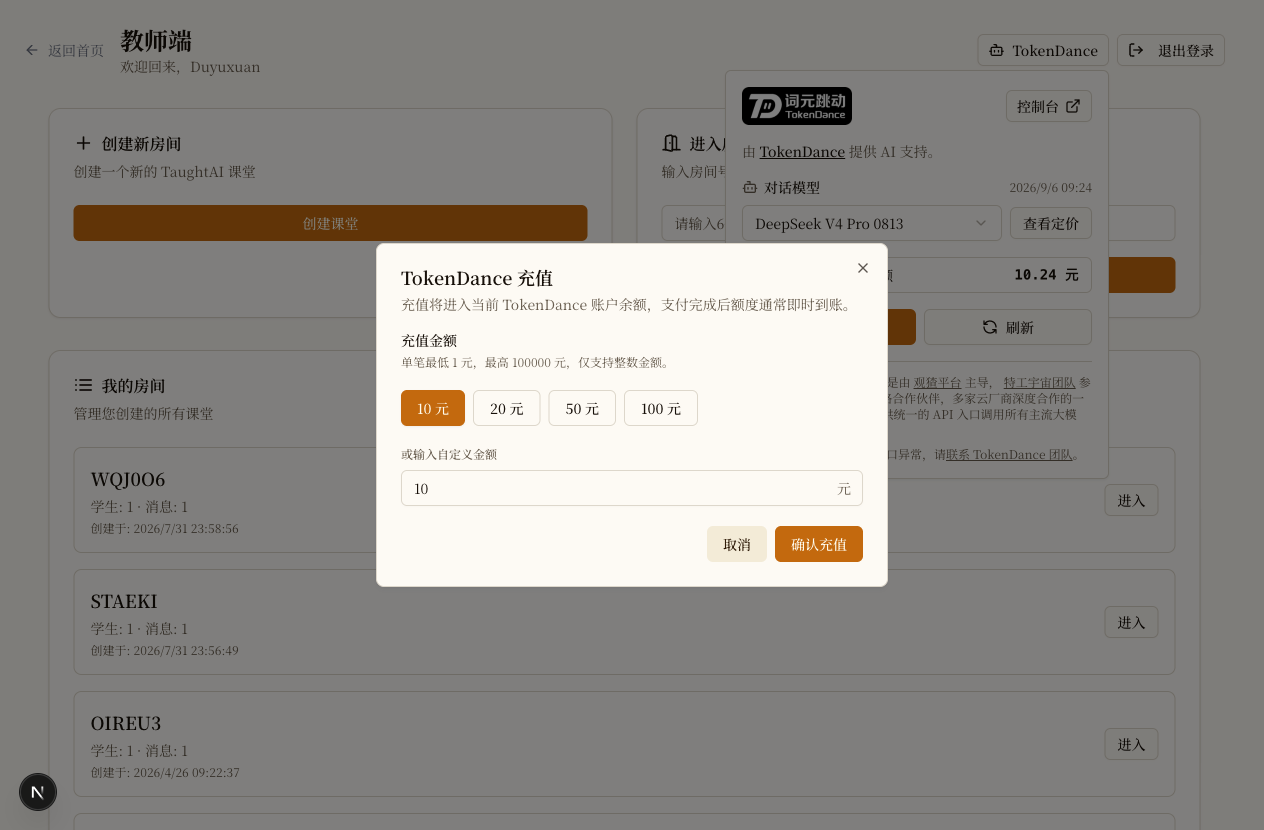Click 创建于: 2026/7/31 23:58:56 text

(165, 528)
